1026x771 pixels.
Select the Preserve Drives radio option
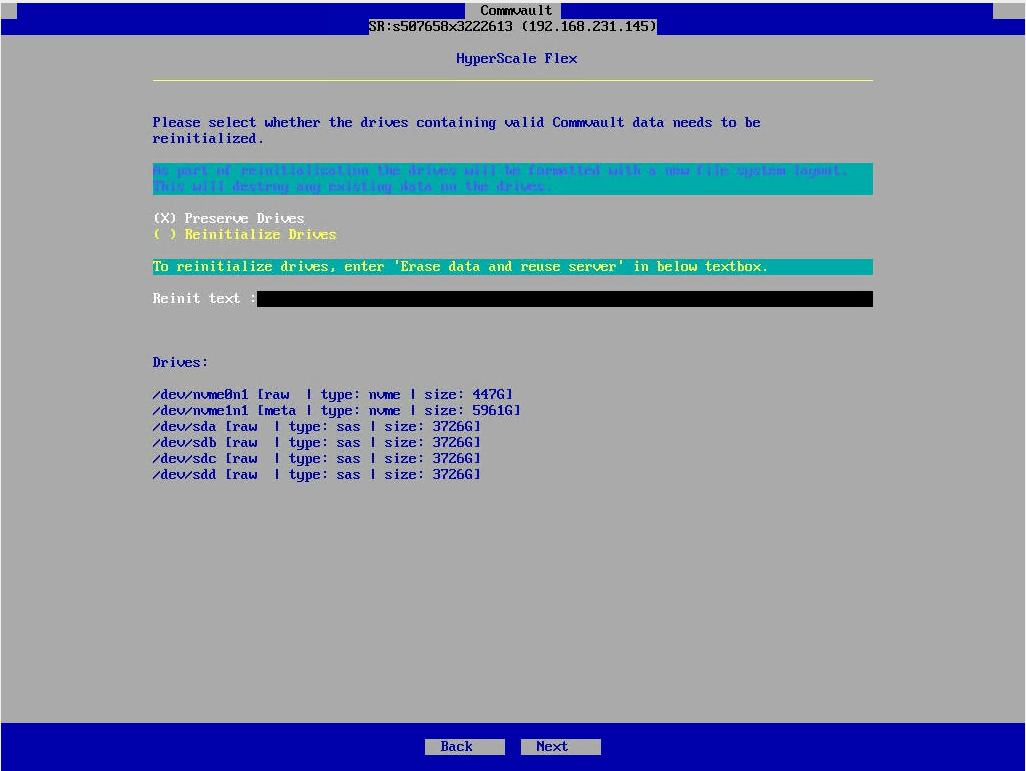[x=228, y=218]
